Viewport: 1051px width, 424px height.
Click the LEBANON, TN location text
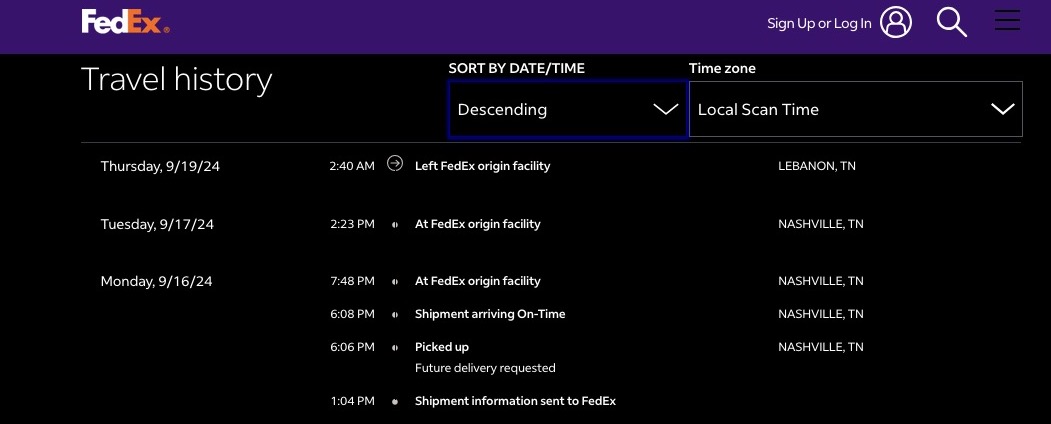click(x=816, y=166)
